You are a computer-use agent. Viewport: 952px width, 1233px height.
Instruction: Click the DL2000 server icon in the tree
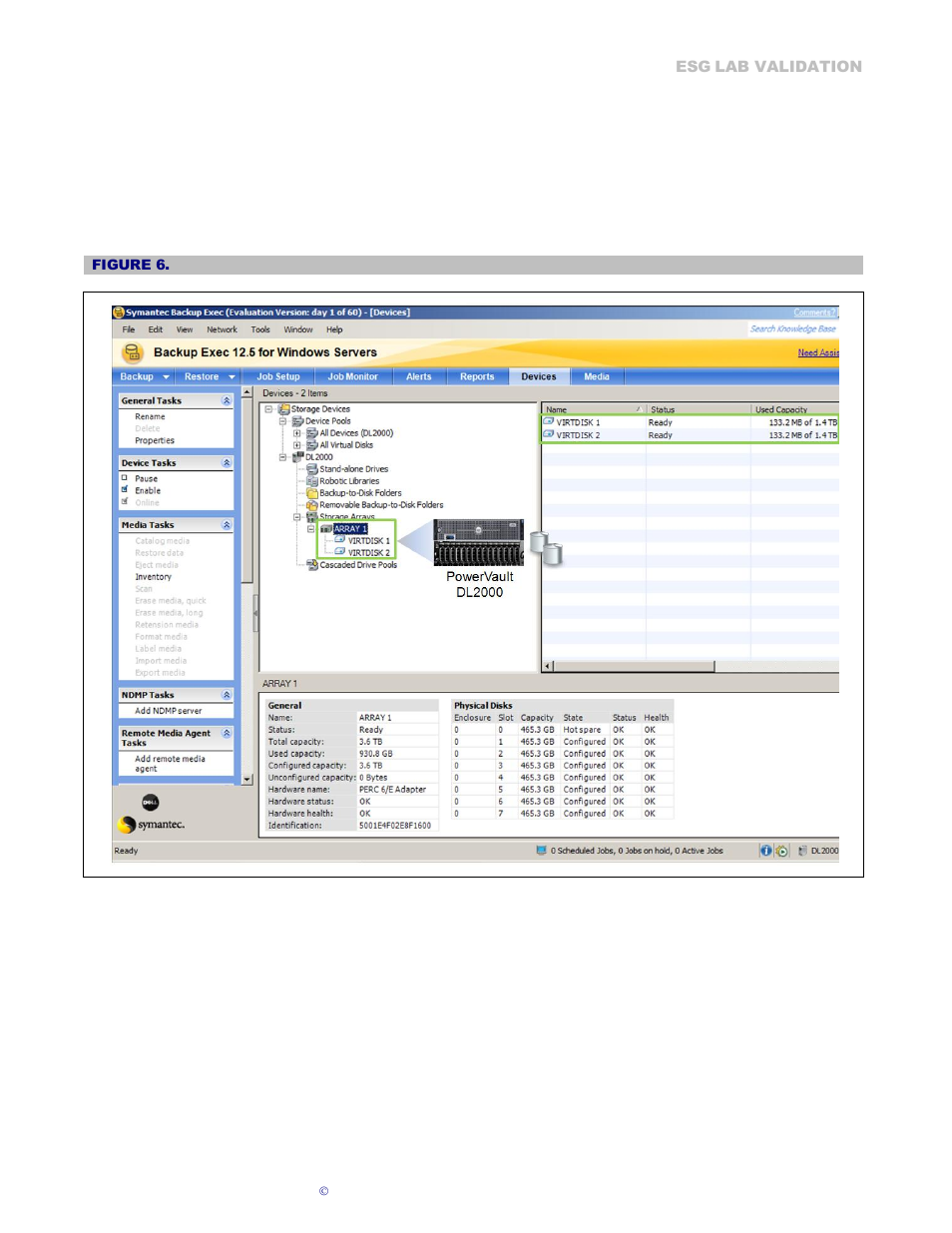[298, 457]
